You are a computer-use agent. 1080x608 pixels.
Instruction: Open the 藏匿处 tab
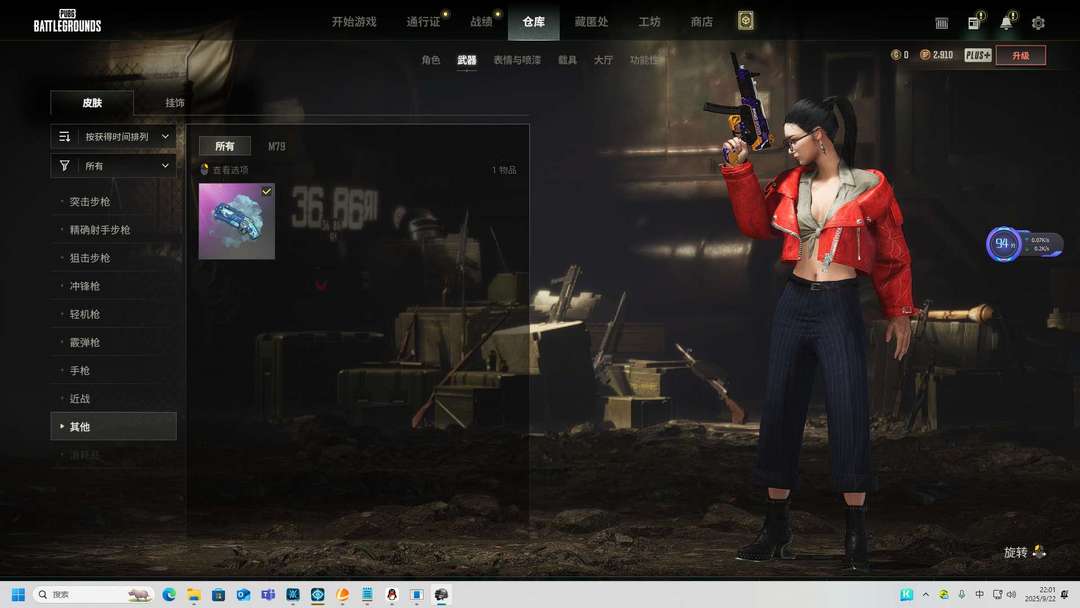[x=591, y=22]
